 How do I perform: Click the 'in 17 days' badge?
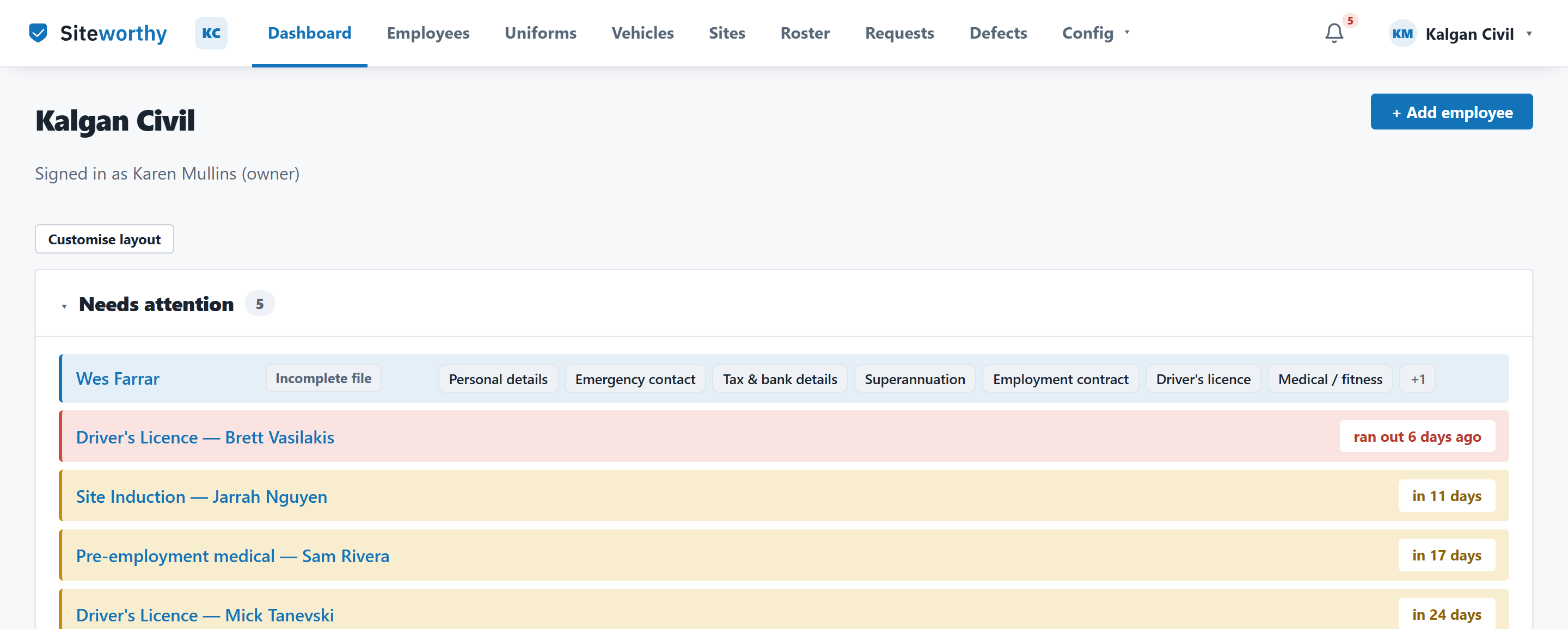[1446, 556]
